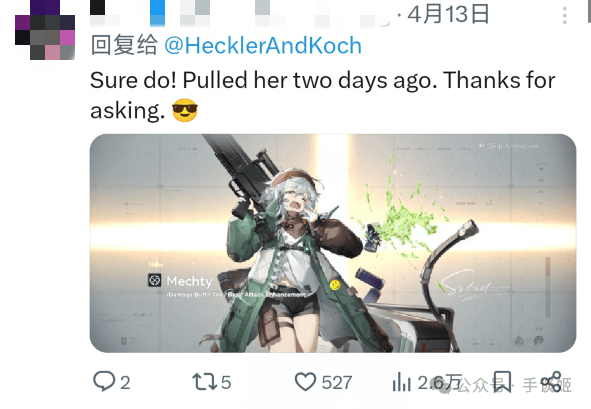The width and height of the screenshot is (591, 409).
Task: Like the tweet with the heart icon
Action: [x=305, y=381]
